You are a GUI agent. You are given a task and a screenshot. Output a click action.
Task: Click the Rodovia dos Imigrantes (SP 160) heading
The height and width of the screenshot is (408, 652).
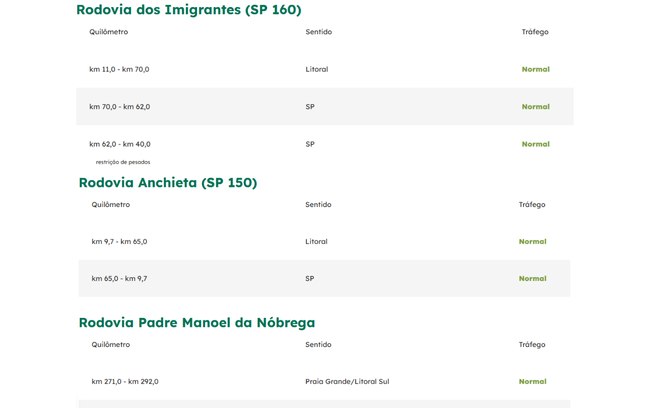click(x=189, y=10)
